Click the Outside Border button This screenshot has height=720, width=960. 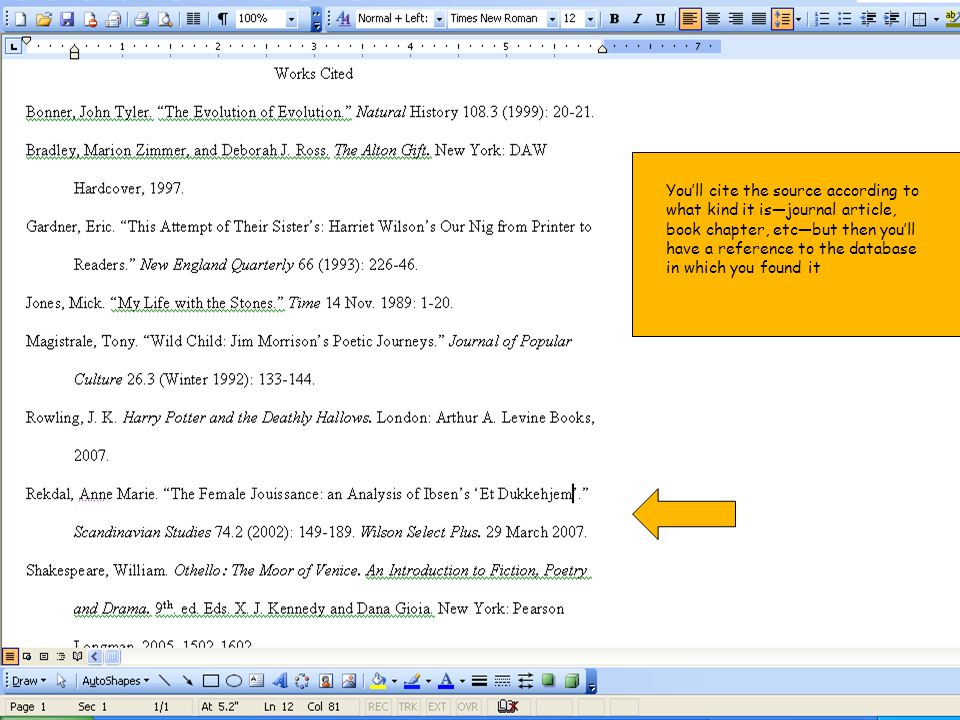920,19
